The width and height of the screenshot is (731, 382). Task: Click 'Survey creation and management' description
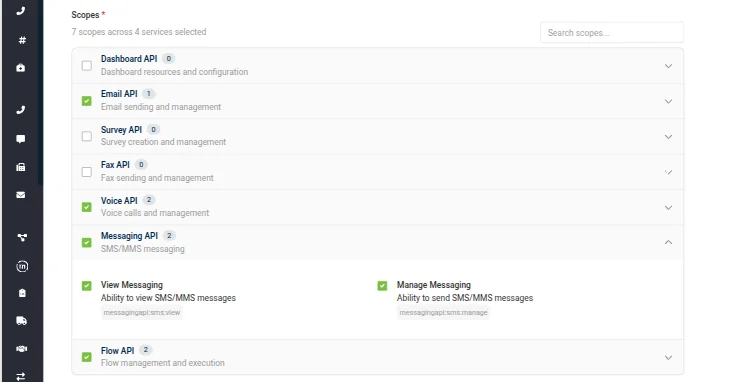pos(163,142)
